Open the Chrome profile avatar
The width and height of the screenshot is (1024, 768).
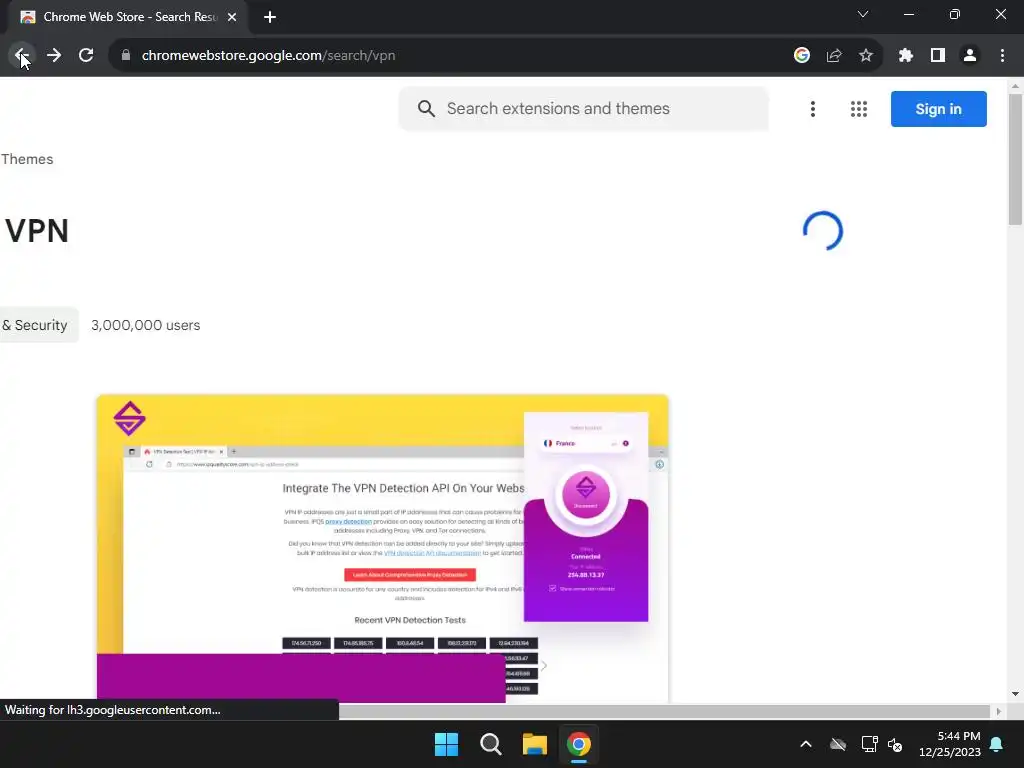click(x=970, y=56)
